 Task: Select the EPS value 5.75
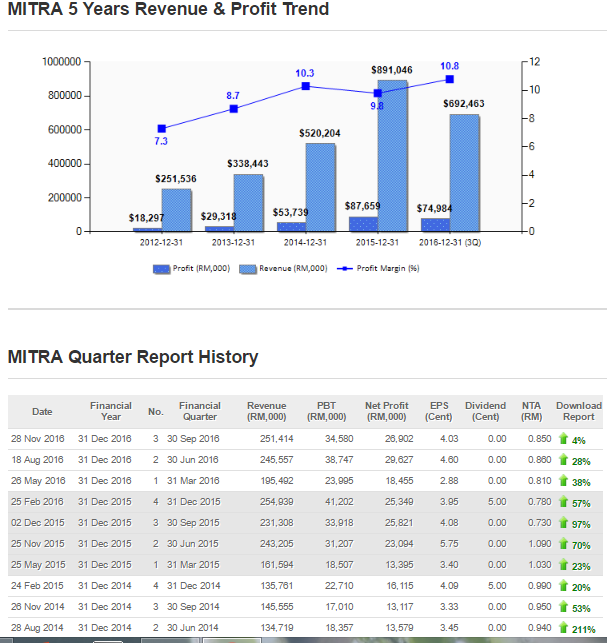pyautogui.click(x=449, y=544)
